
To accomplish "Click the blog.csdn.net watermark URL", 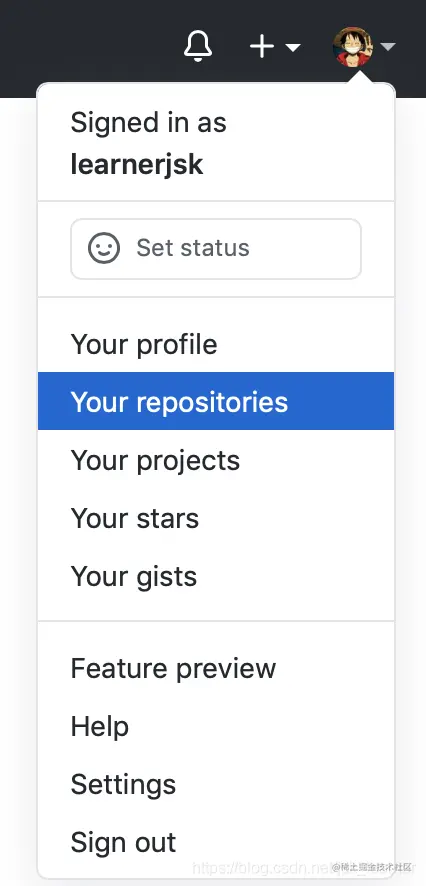I will click(262, 869).
